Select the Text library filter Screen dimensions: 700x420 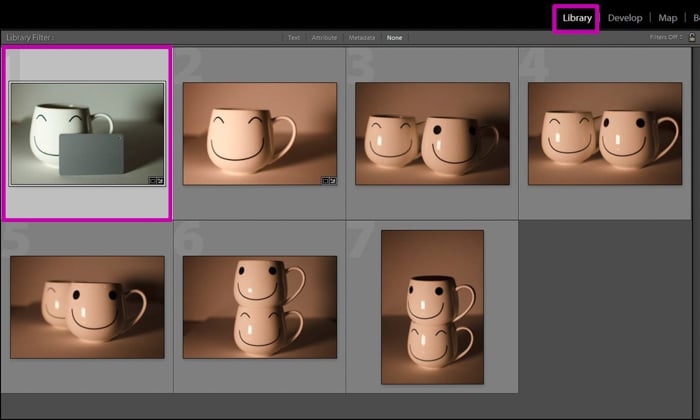(294, 37)
